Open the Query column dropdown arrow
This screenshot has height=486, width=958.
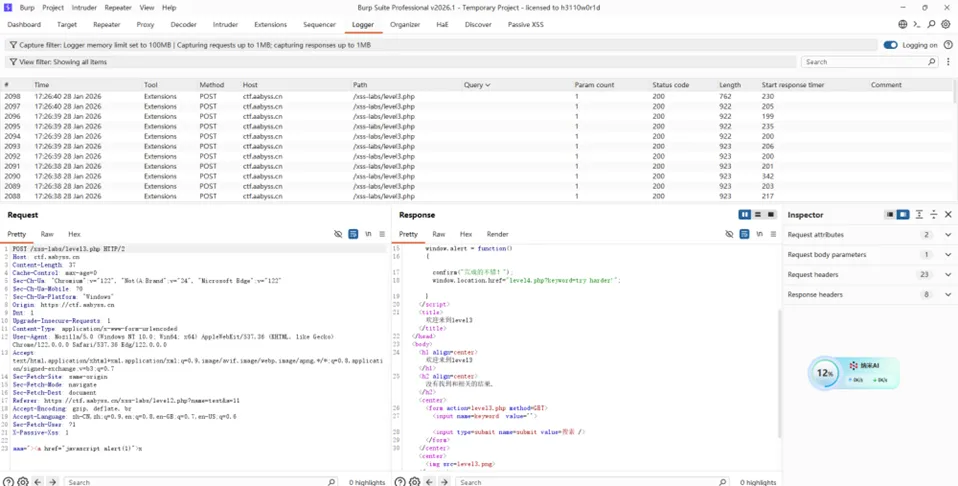(488, 85)
